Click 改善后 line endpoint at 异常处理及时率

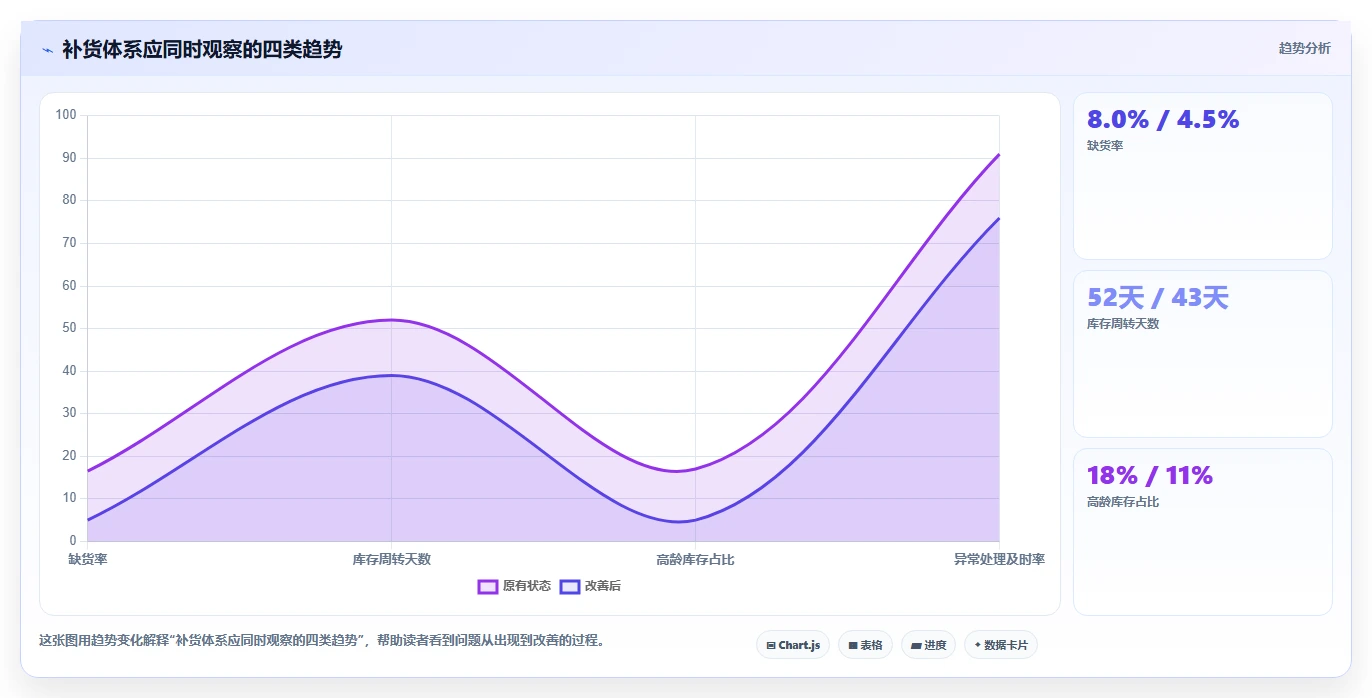click(x=998, y=218)
